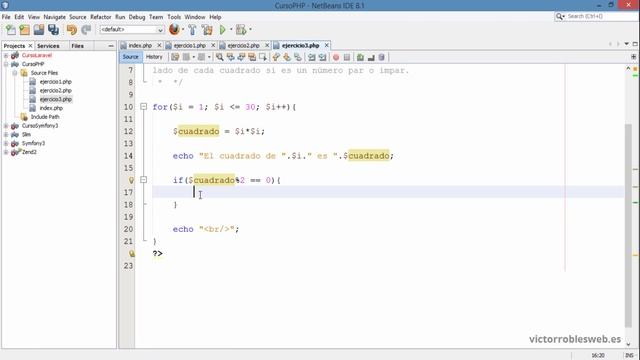Click Find Next Occurrence icon

click(x=241, y=57)
